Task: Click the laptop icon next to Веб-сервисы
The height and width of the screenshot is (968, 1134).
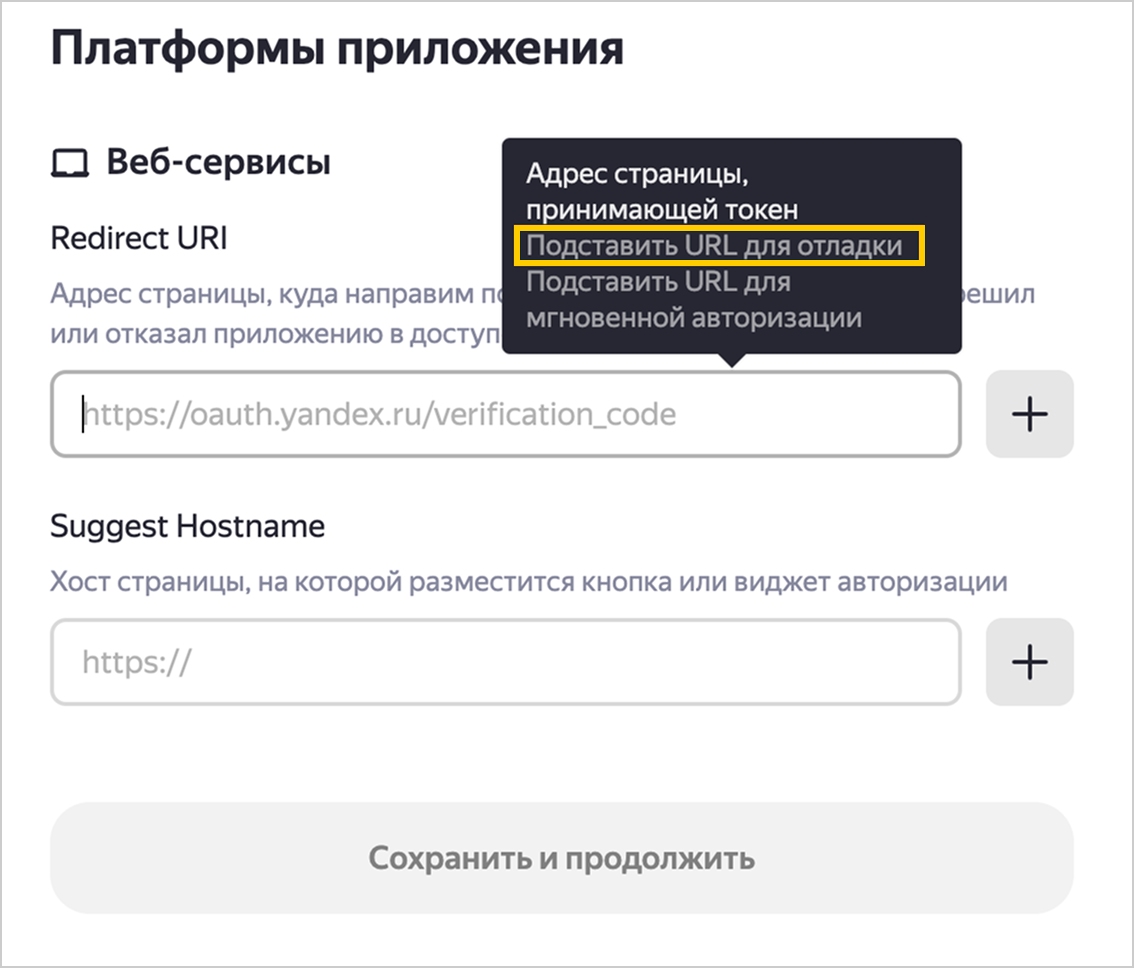Action: (70, 163)
